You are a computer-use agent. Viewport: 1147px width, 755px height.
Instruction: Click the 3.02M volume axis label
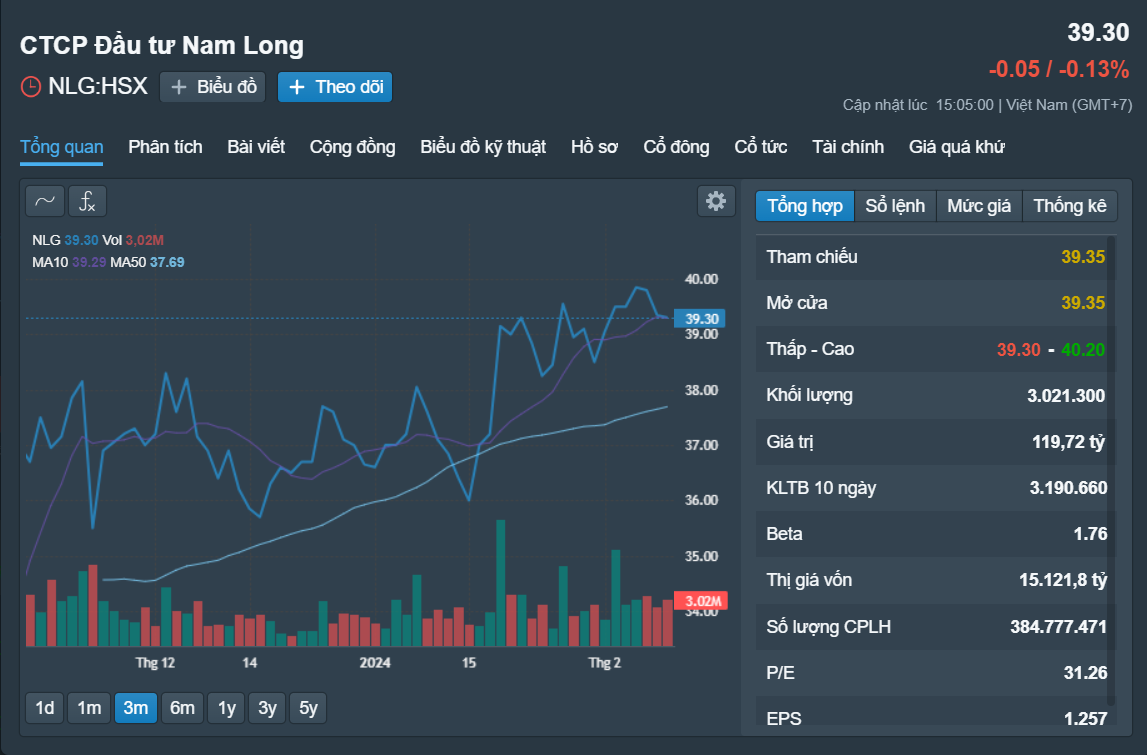click(x=701, y=601)
